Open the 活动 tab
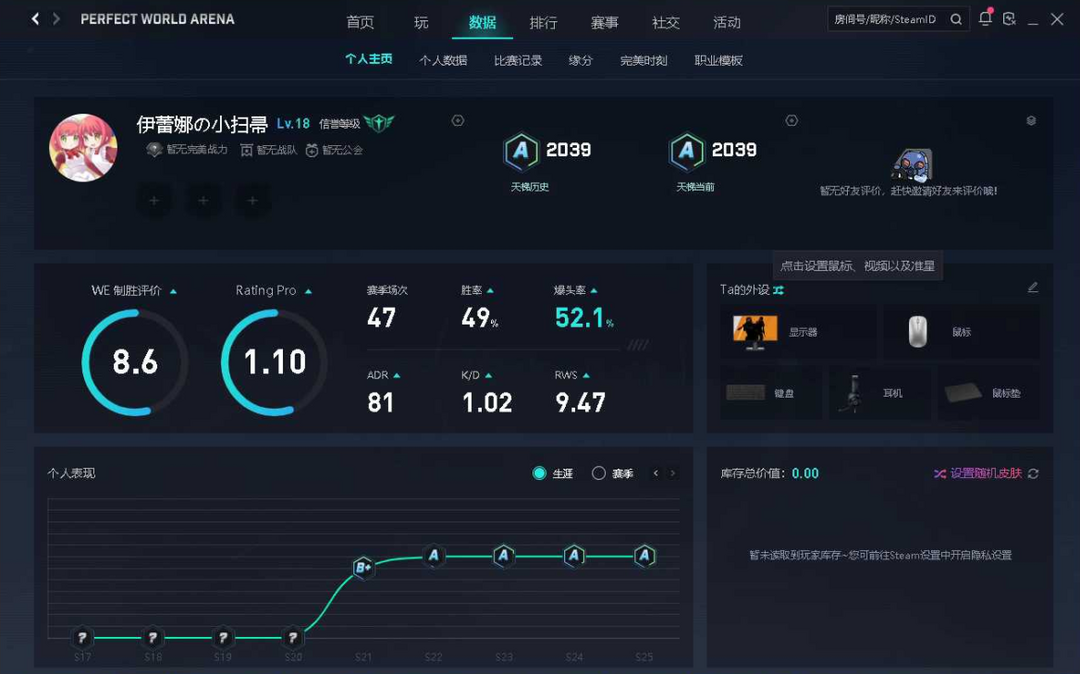The image size is (1080, 674). click(727, 23)
